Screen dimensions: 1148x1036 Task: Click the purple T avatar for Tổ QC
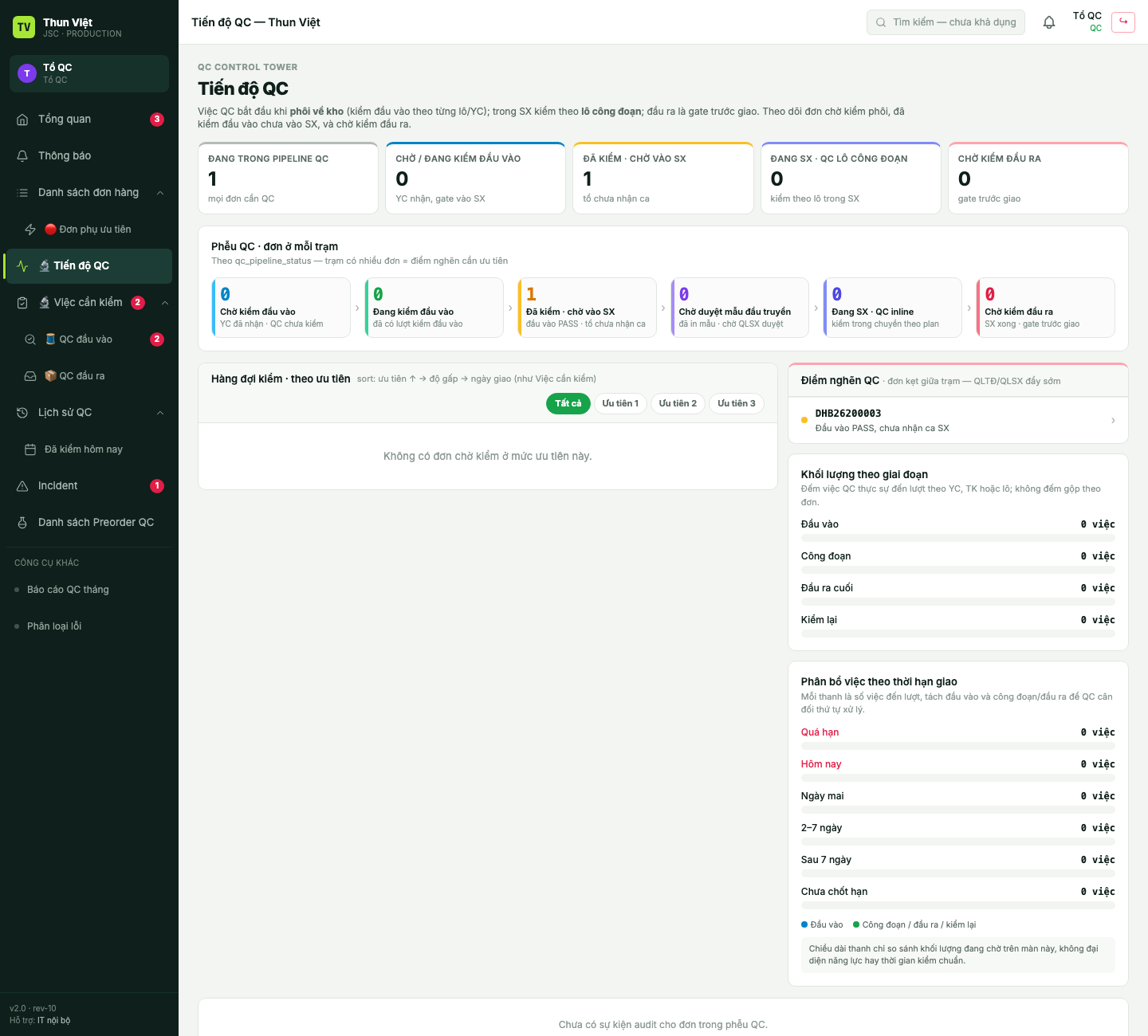coord(27,73)
